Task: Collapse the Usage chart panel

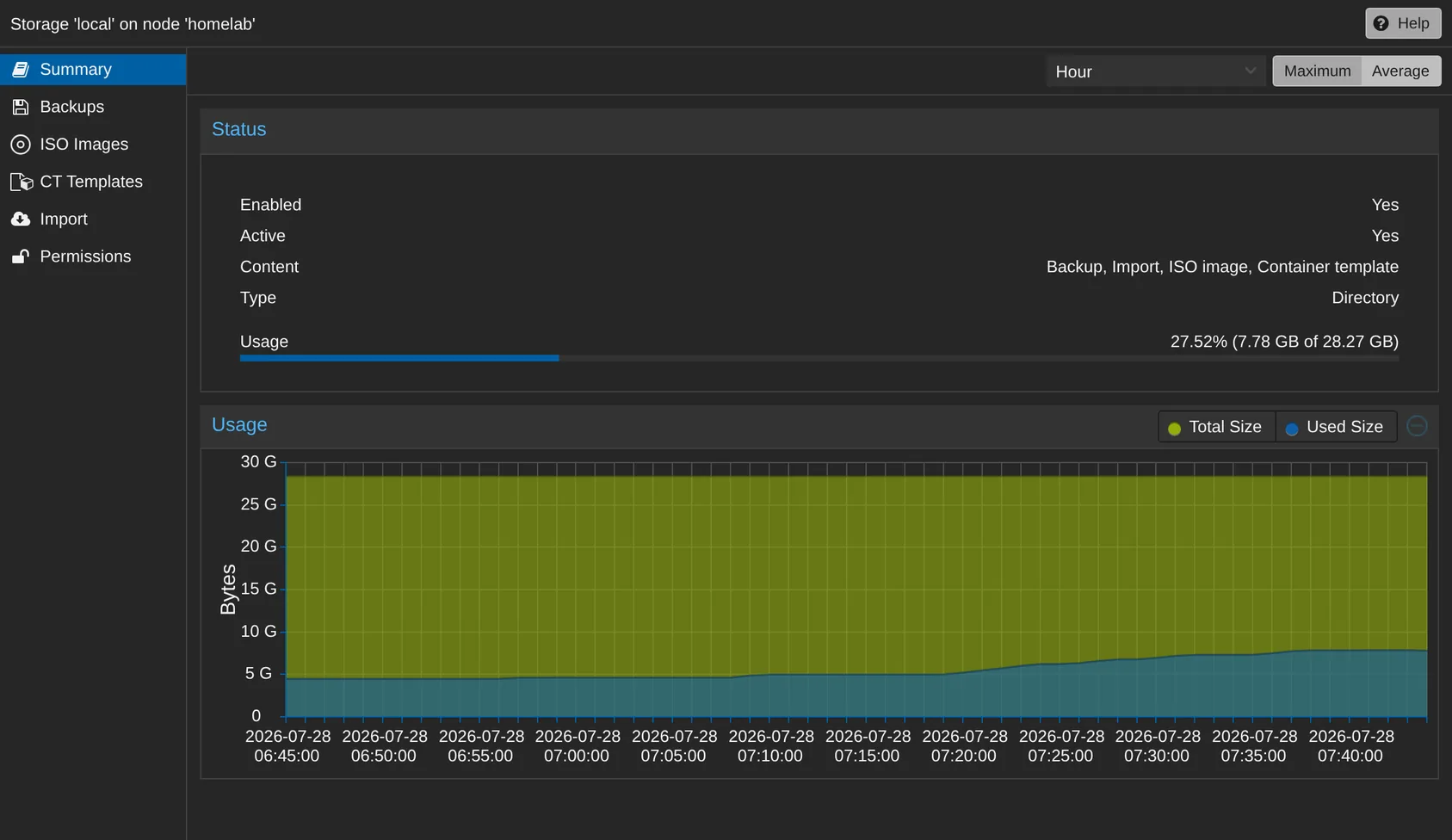Action: click(1417, 426)
